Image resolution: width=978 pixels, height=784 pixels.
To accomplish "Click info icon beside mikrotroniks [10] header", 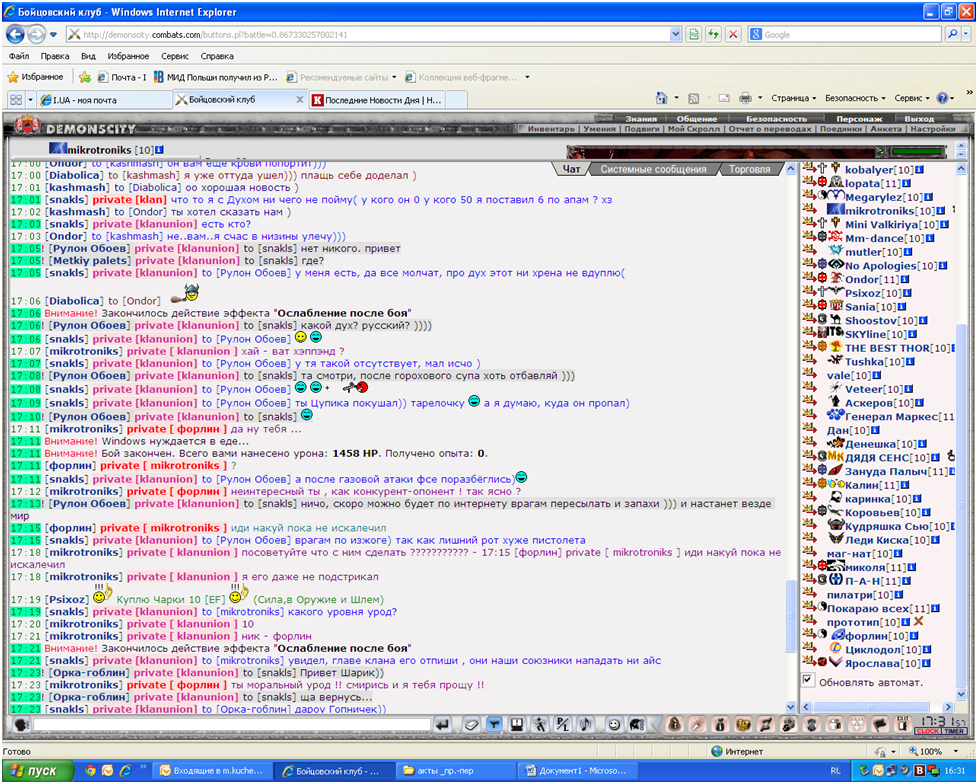I will (159, 150).
